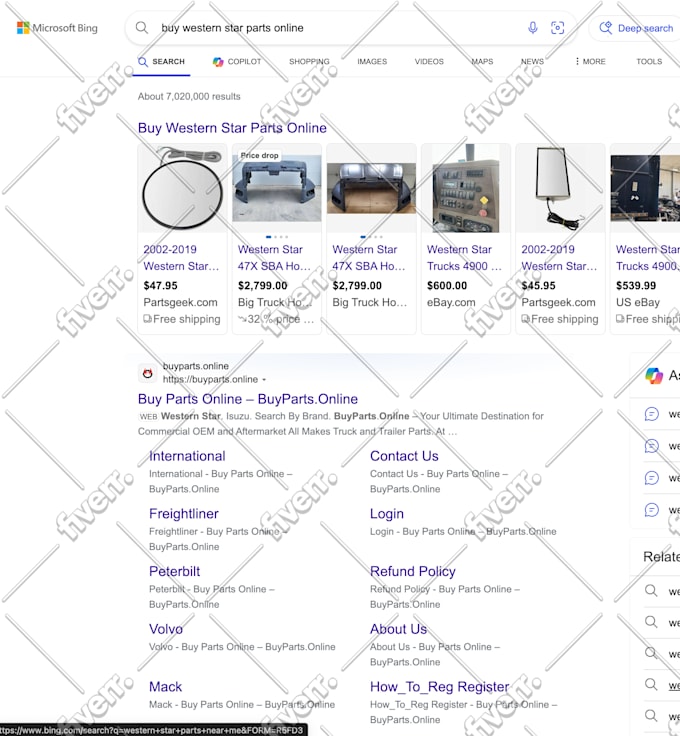Click the search query input field

338,28
